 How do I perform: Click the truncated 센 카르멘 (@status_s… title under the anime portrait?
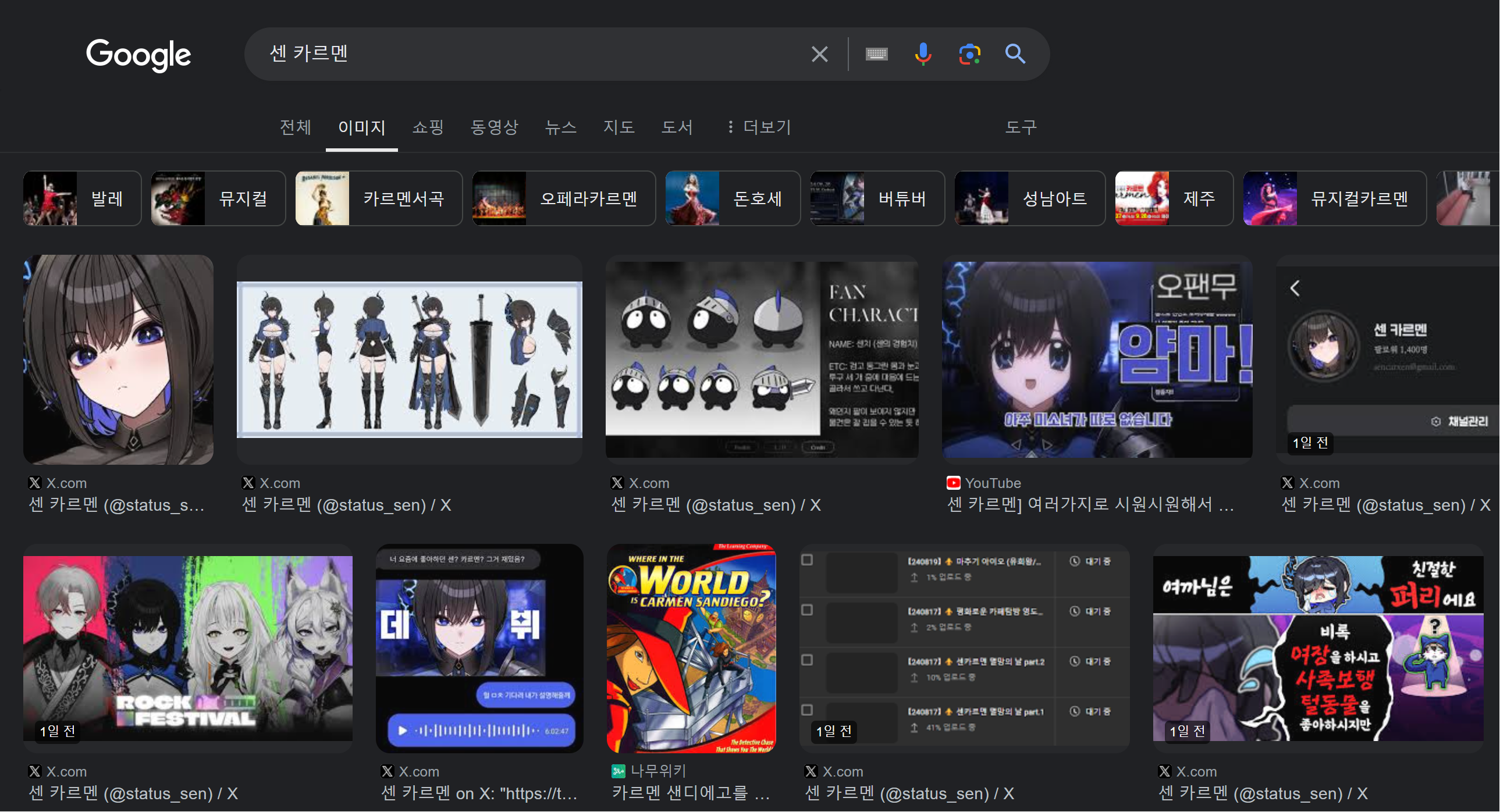[x=116, y=505]
